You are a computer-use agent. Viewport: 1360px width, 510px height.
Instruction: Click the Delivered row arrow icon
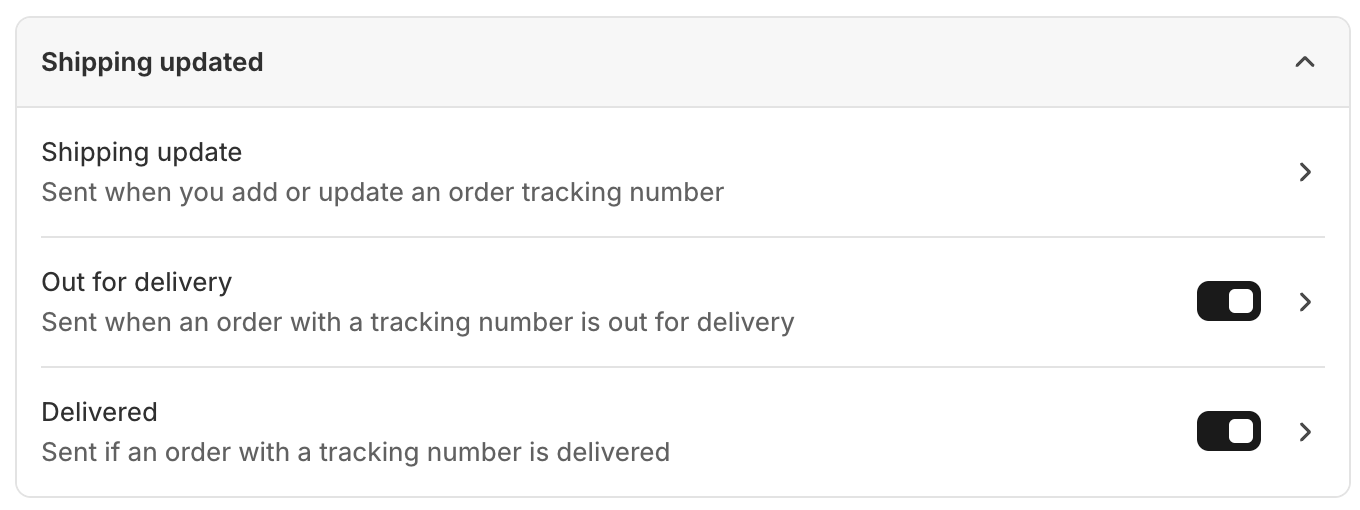point(1304,432)
